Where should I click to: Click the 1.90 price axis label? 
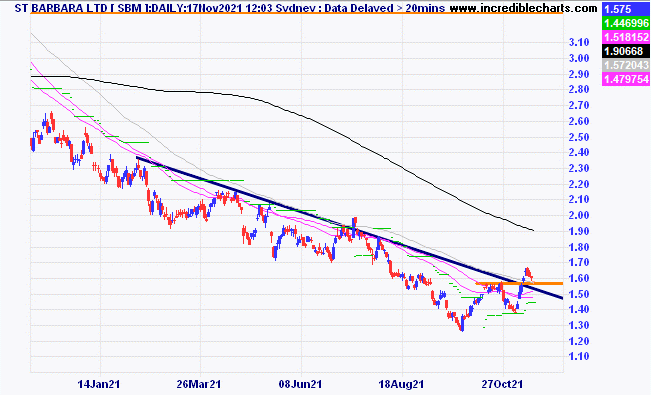tap(579, 231)
